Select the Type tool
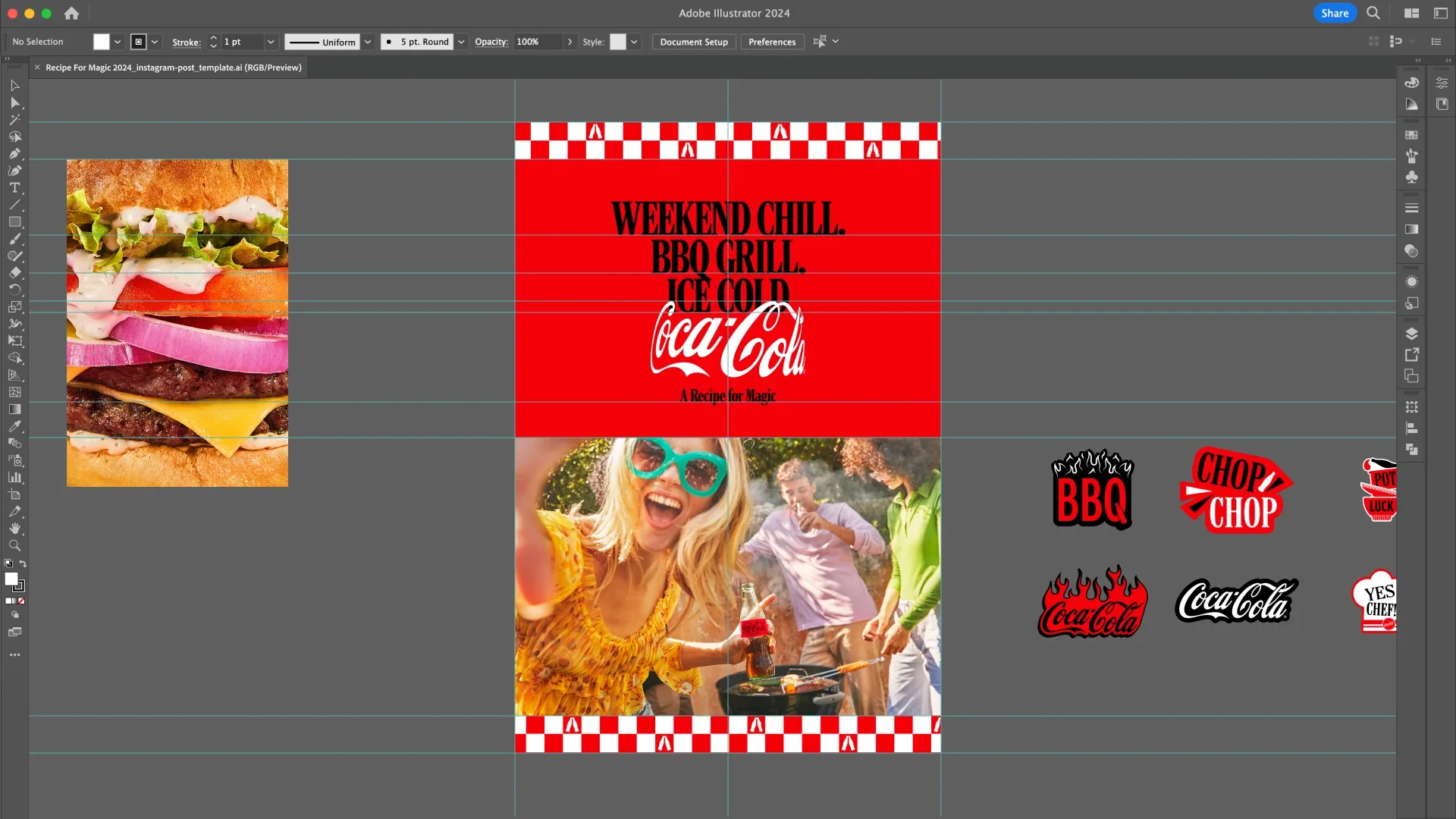Image resolution: width=1456 pixels, height=819 pixels. (14, 188)
